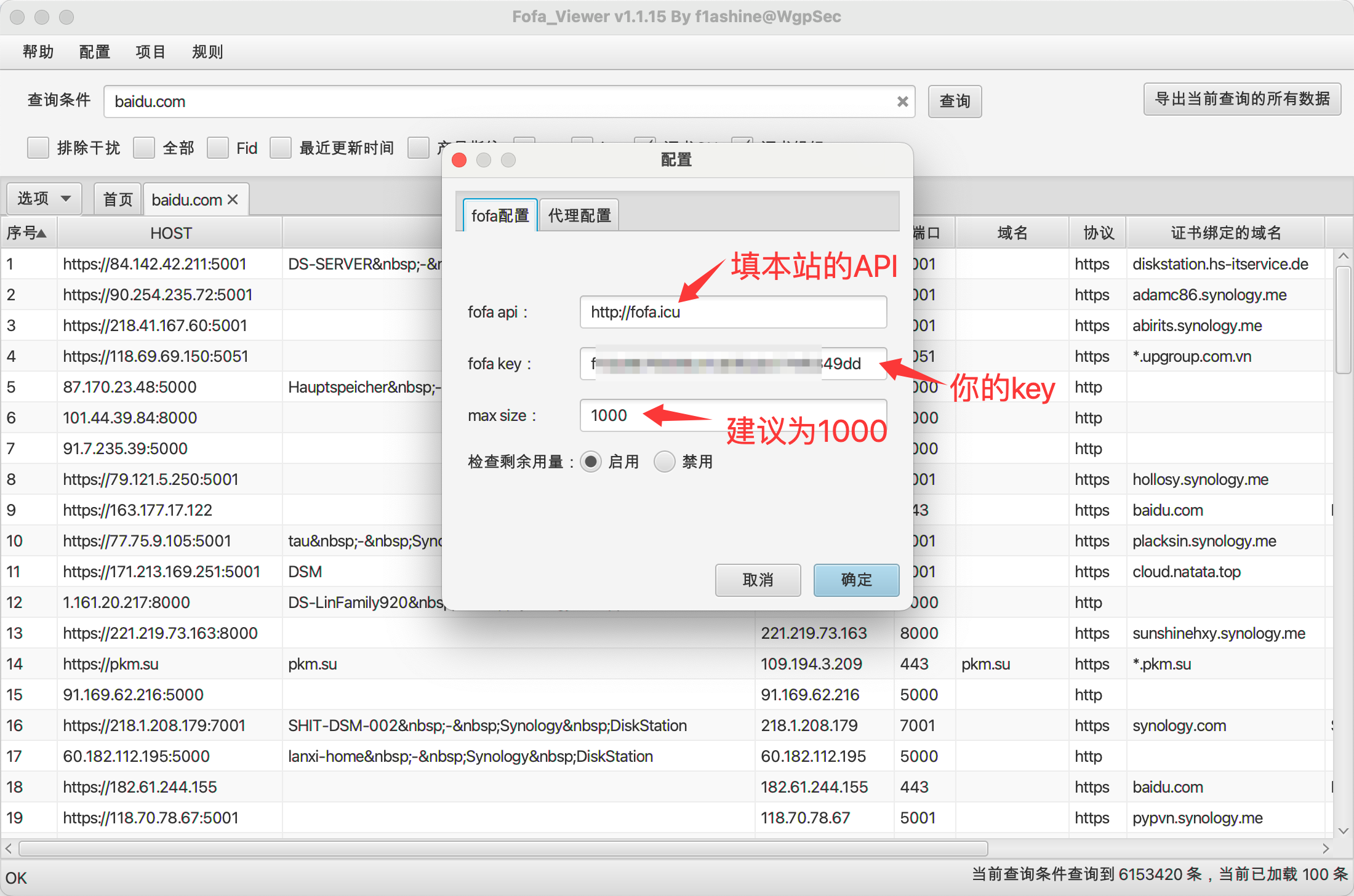Expand the 选项 dropdown
1354x896 pixels.
[x=44, y=198]
